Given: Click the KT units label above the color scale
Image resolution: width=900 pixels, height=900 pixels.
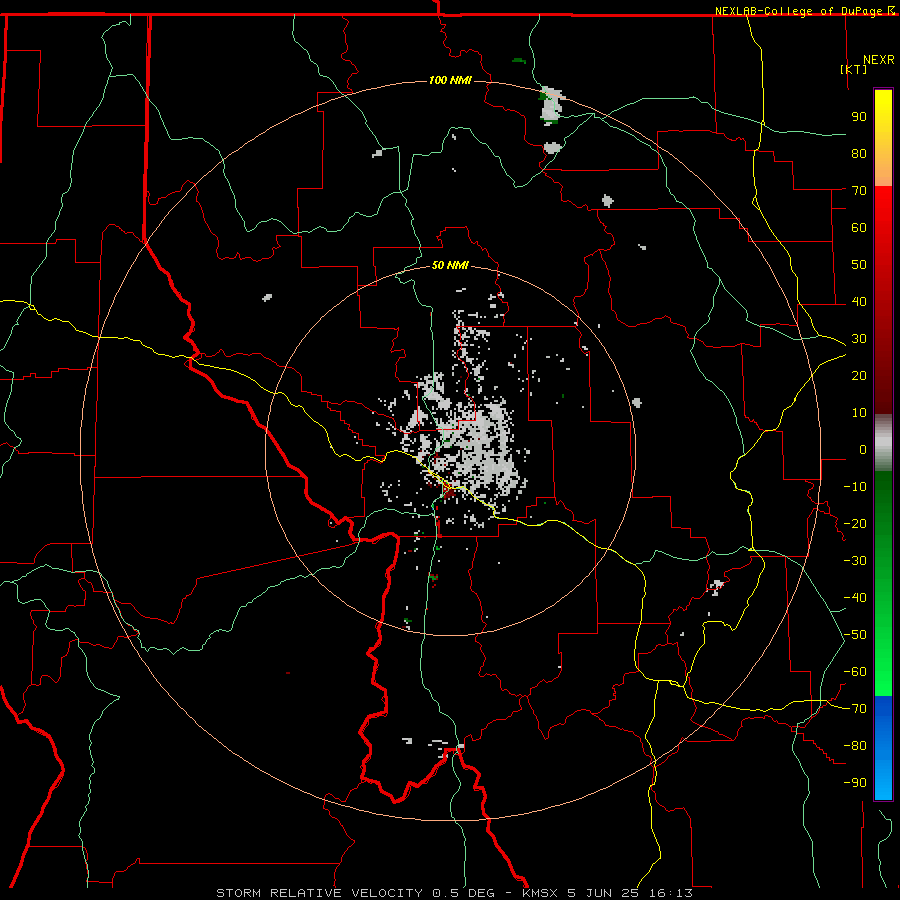Looking at the screenshot, I should 854,69.
